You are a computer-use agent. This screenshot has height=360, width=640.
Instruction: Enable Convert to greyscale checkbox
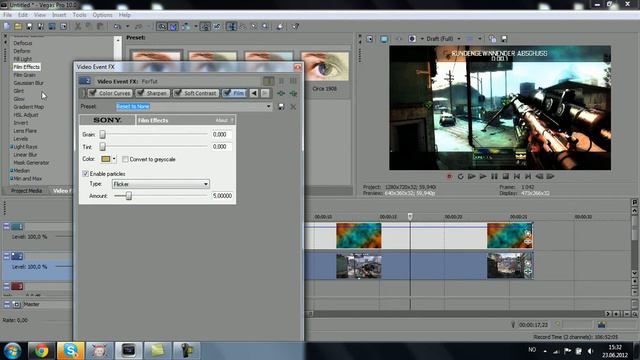click(x=125, y=159)
